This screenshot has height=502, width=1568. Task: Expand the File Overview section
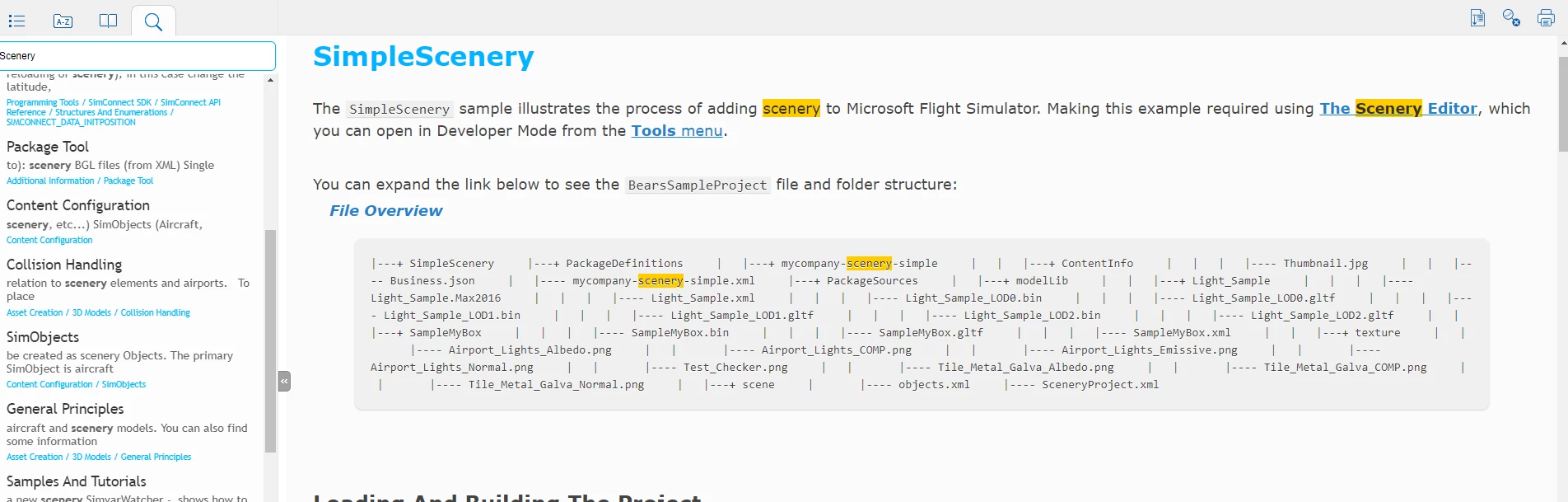(x=385, y=210)
